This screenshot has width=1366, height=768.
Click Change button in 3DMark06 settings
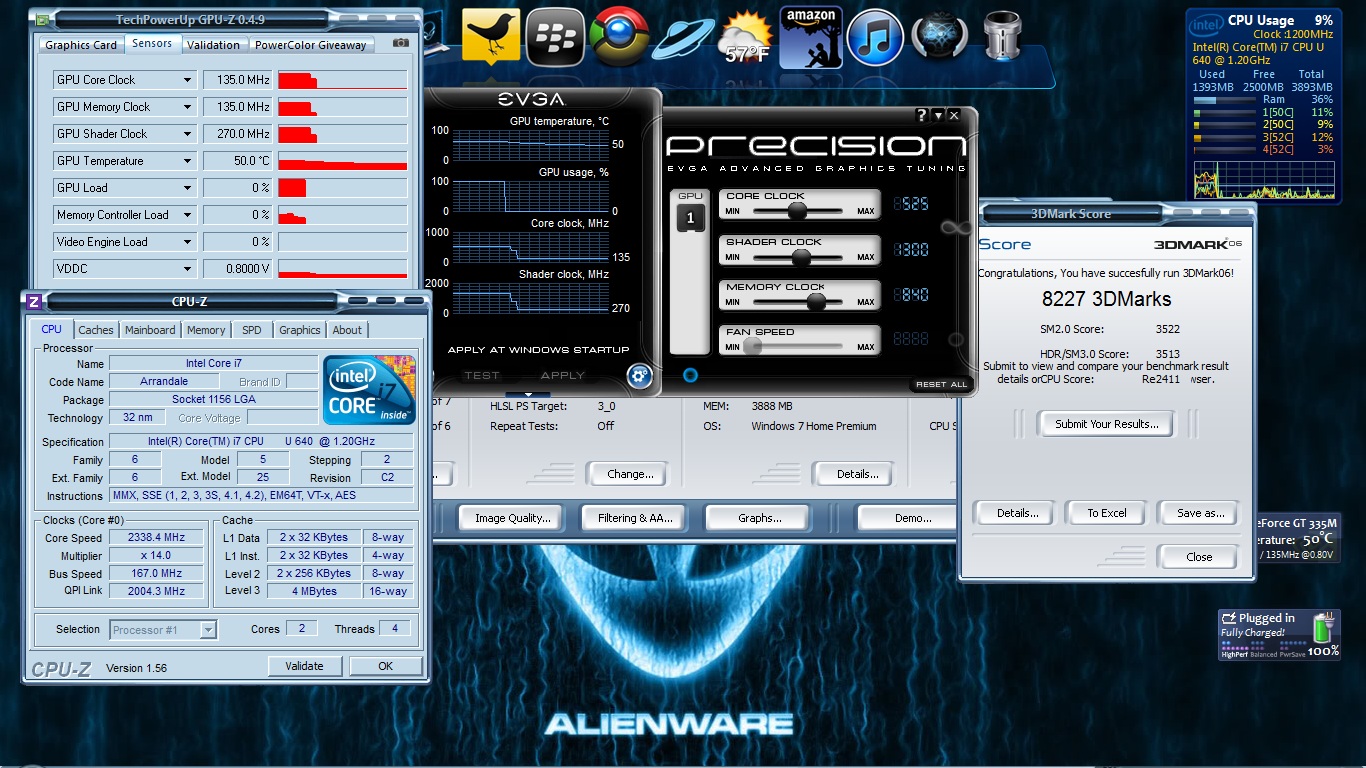point(630,474)
